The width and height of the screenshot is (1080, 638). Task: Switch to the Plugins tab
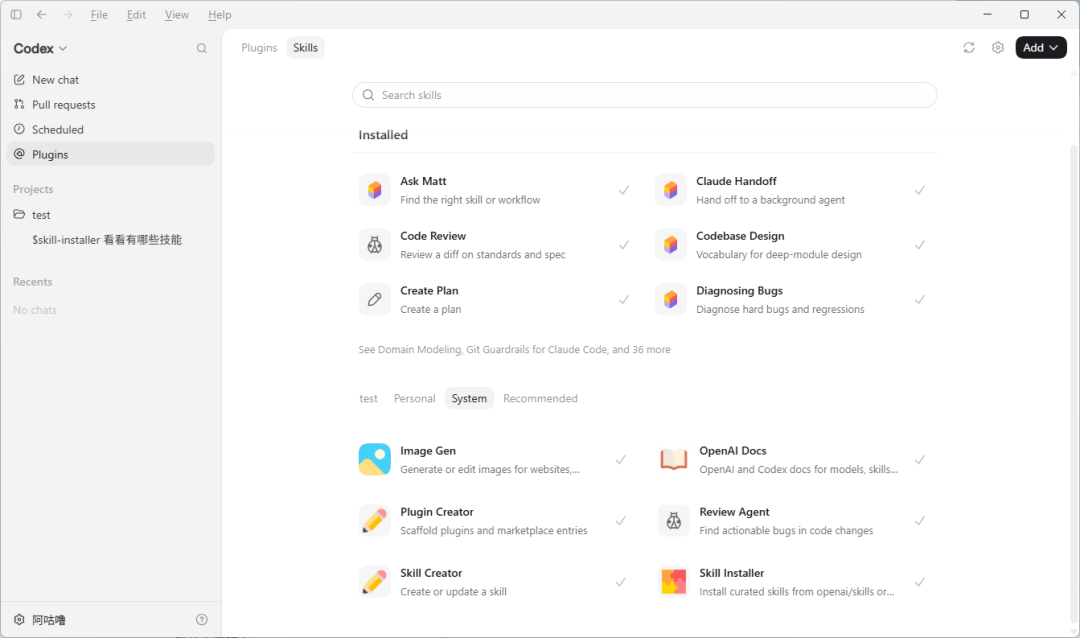259,48
